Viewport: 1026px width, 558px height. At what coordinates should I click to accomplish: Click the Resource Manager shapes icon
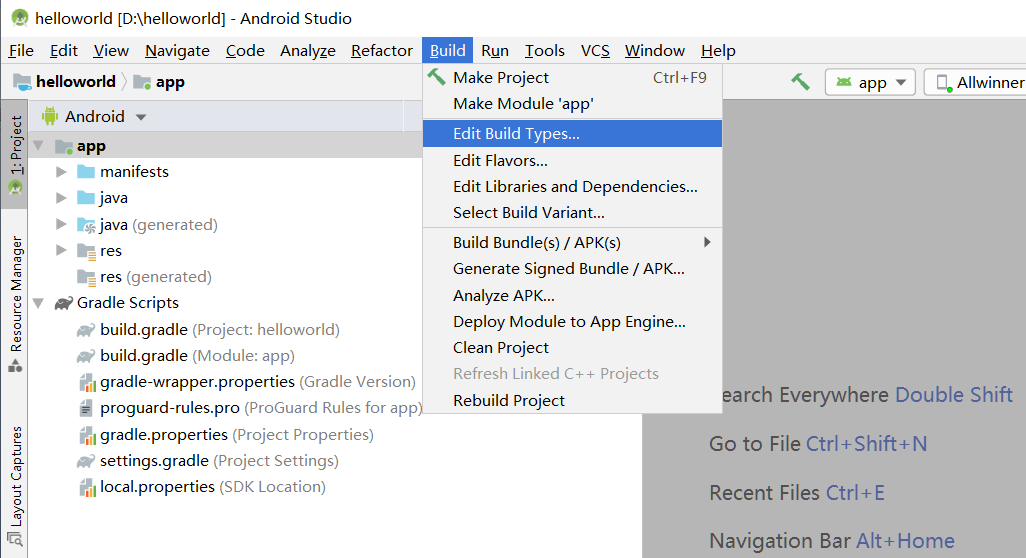pyautogui.click(x=15, y=366)
